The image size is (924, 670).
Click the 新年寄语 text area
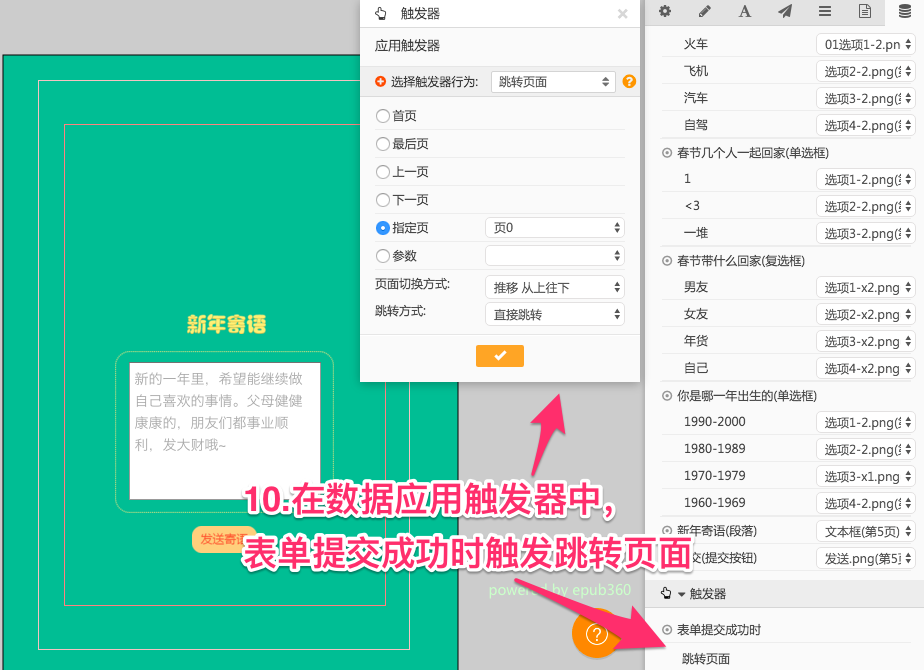coord(225,430)
